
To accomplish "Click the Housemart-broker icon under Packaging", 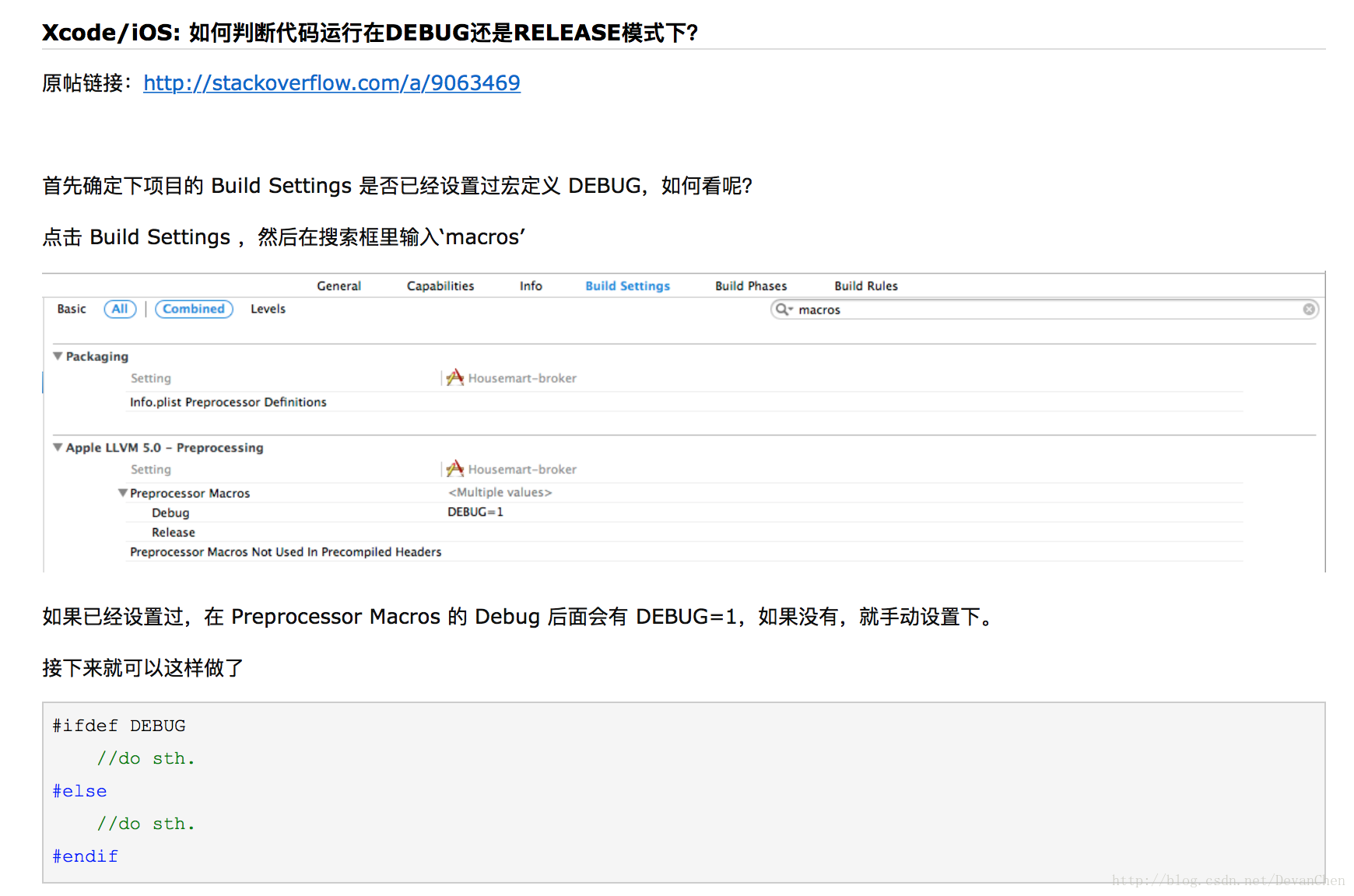I will point(455,378).
